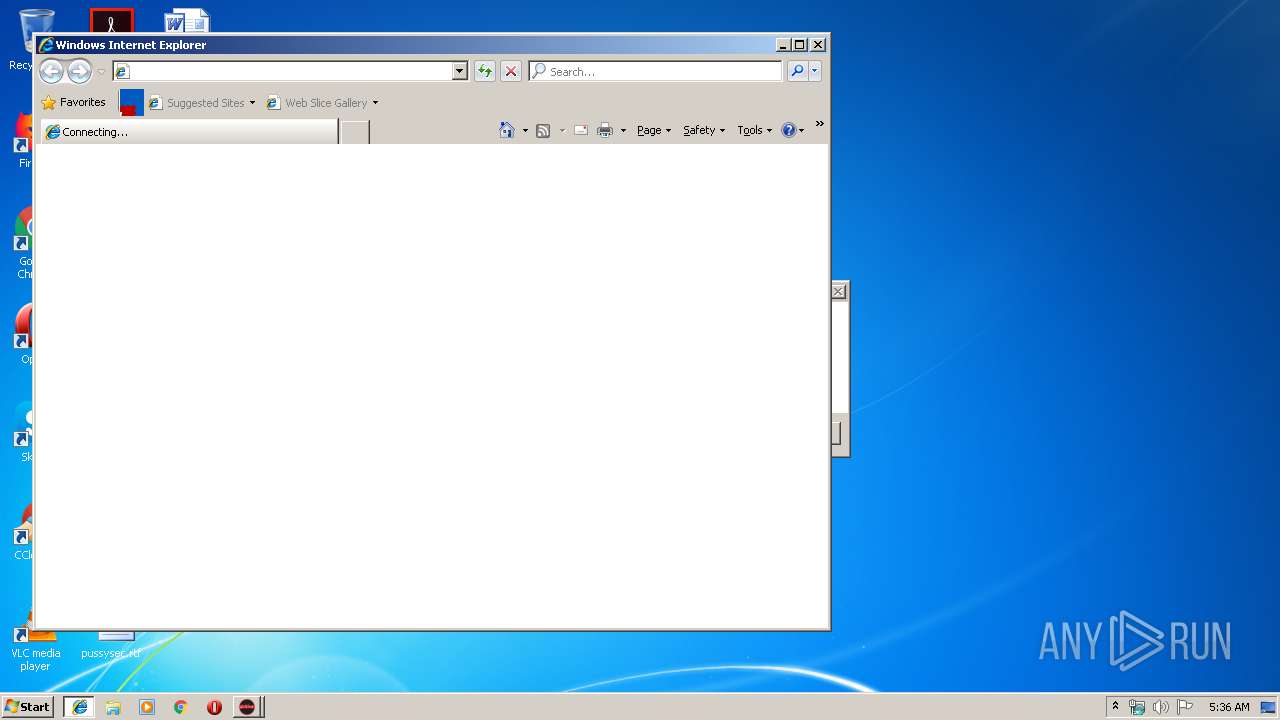Image resolution: width=1280 pixels, height=720 pixels.
Task: Open Windows Explorer folder icon on taskbar
Action: pyautogui.click(x=113, y=707)
